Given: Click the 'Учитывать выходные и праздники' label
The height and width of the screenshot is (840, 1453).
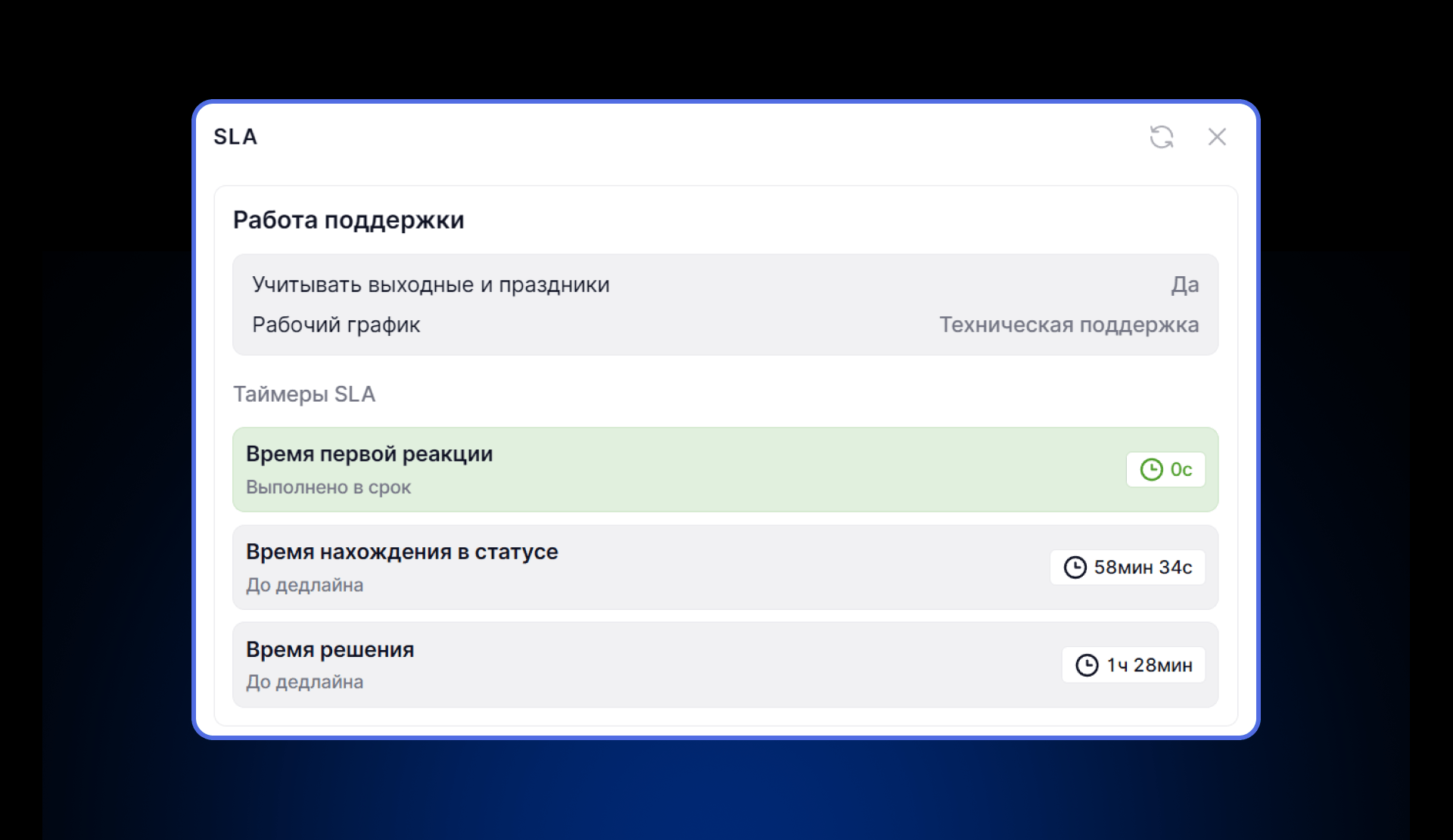Looking at the screenshot, I should (x=431, y=285).
